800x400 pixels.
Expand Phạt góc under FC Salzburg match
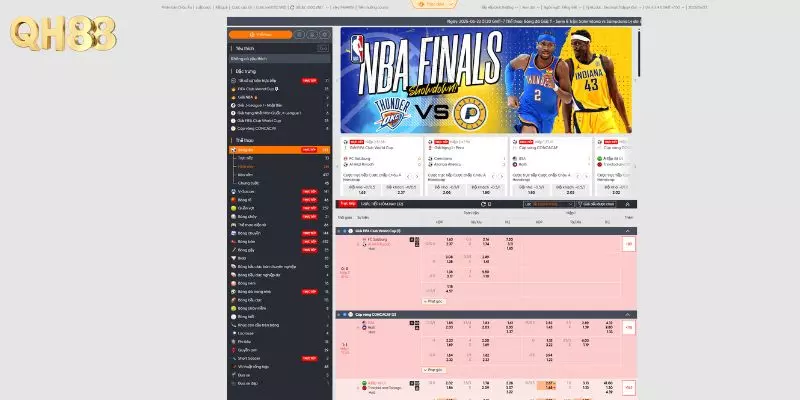click(432, 300)
